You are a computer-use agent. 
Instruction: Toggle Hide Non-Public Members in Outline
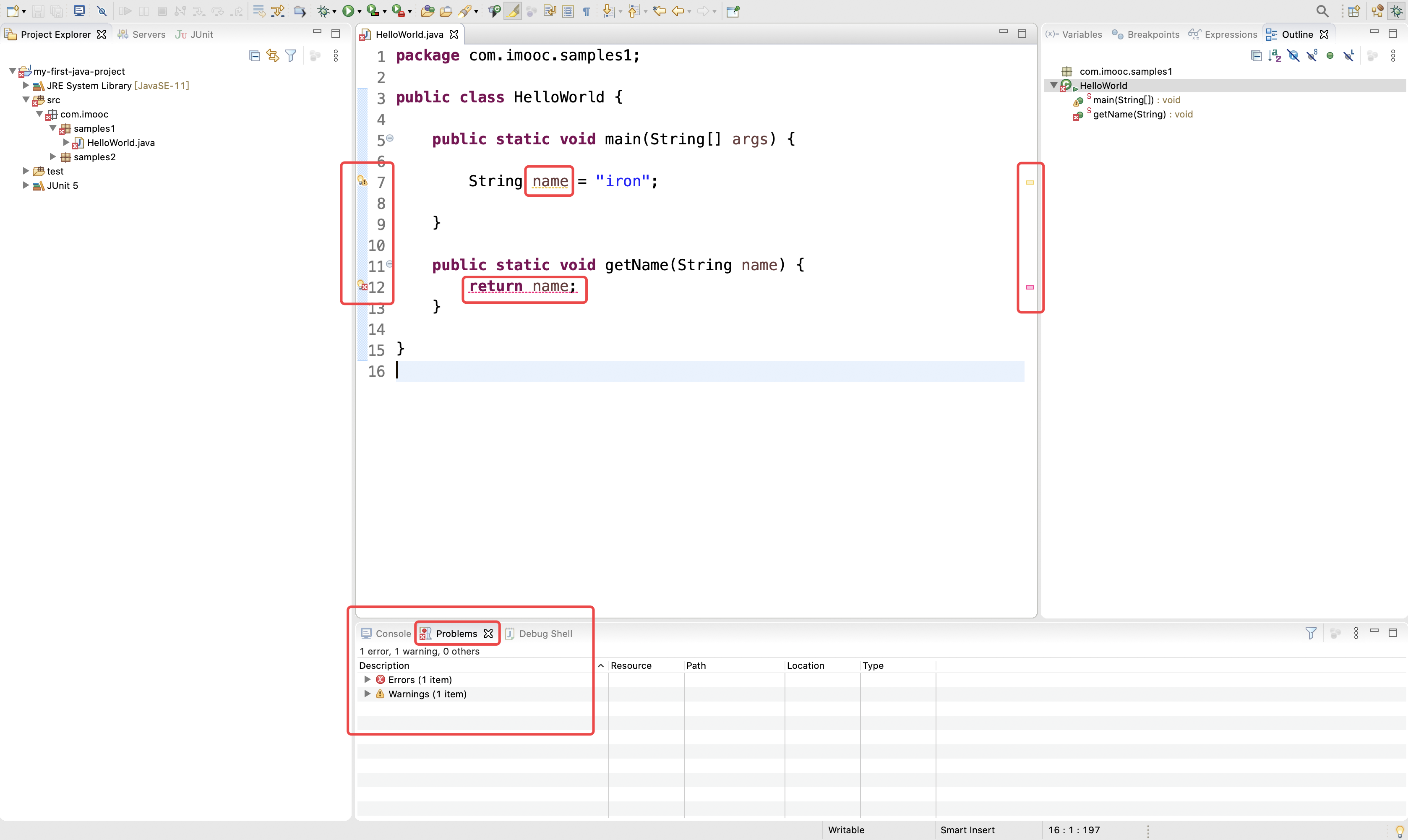click(x=1330, y=55)
